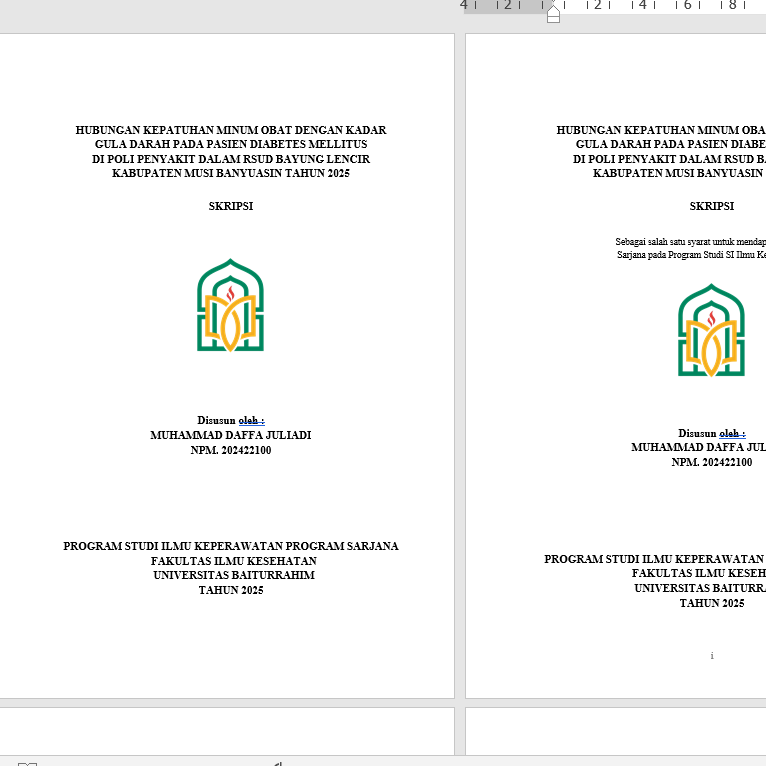Click "KABUPATEN MUSI BANYUASIN TAHUN 2025" on first page

tap(231, 173)
